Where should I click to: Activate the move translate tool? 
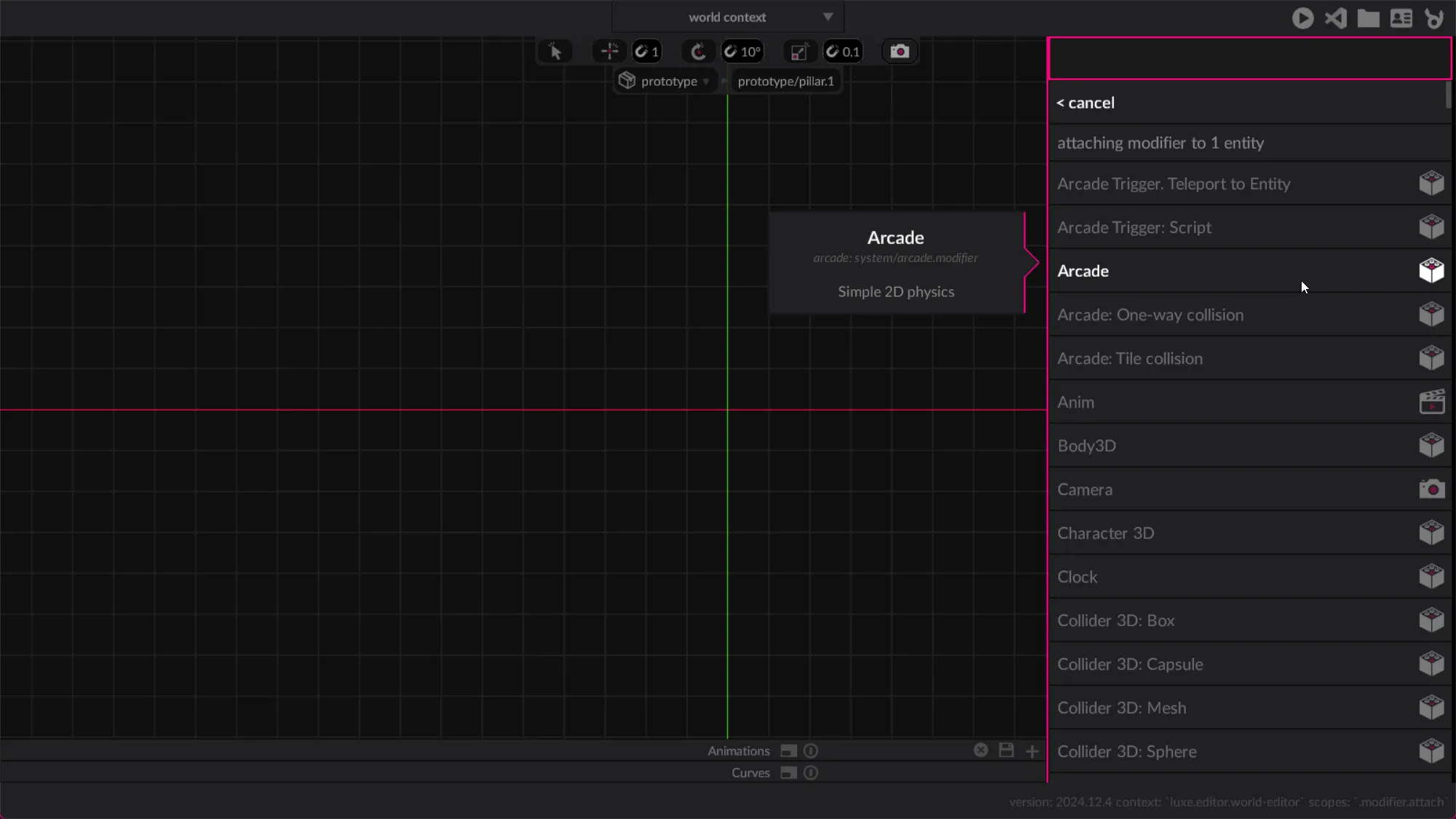tap(609, 52)
